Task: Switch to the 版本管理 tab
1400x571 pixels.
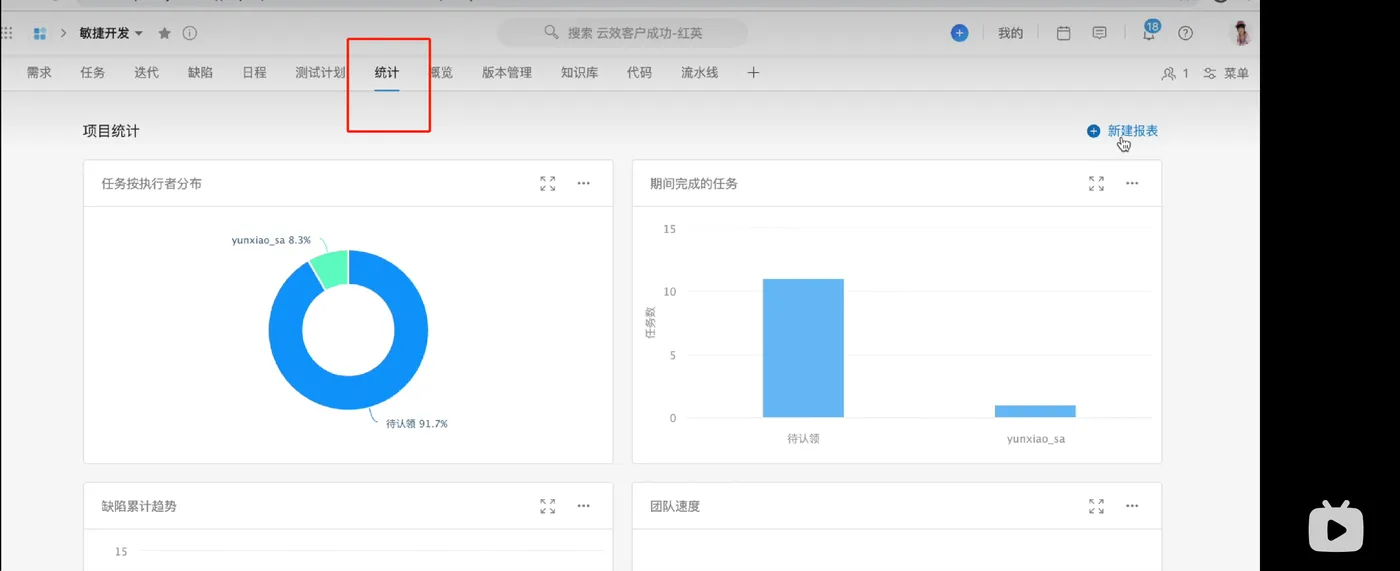Action: click(x=507, y=73)
